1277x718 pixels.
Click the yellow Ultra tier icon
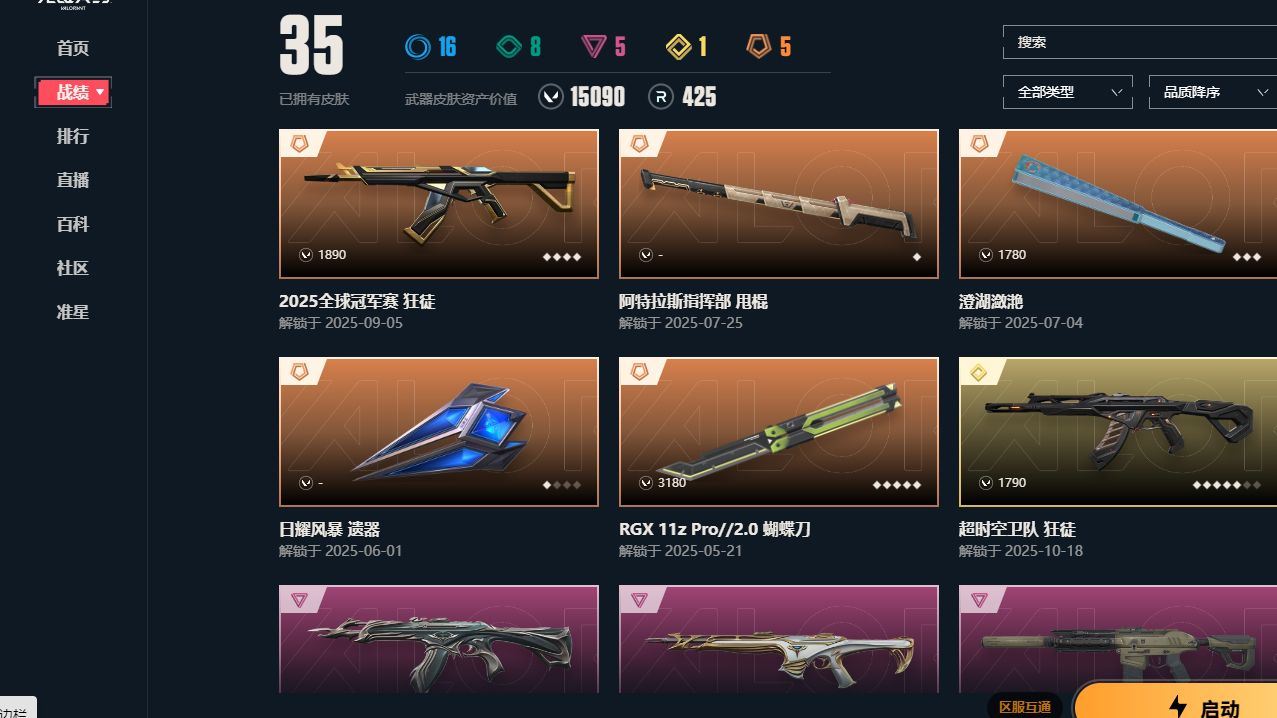[679, 46]
